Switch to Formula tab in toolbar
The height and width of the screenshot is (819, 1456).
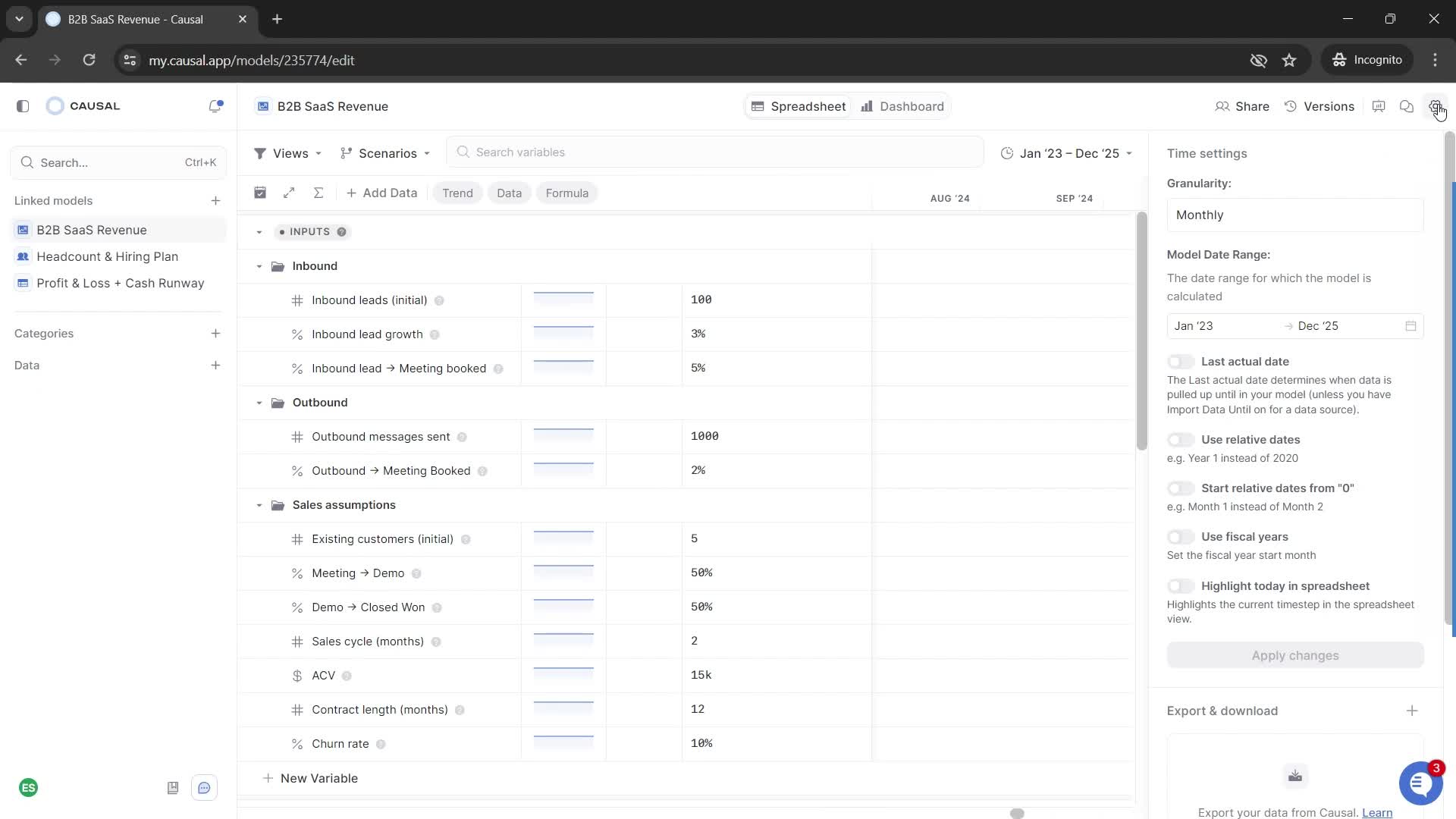click(569, 192)
